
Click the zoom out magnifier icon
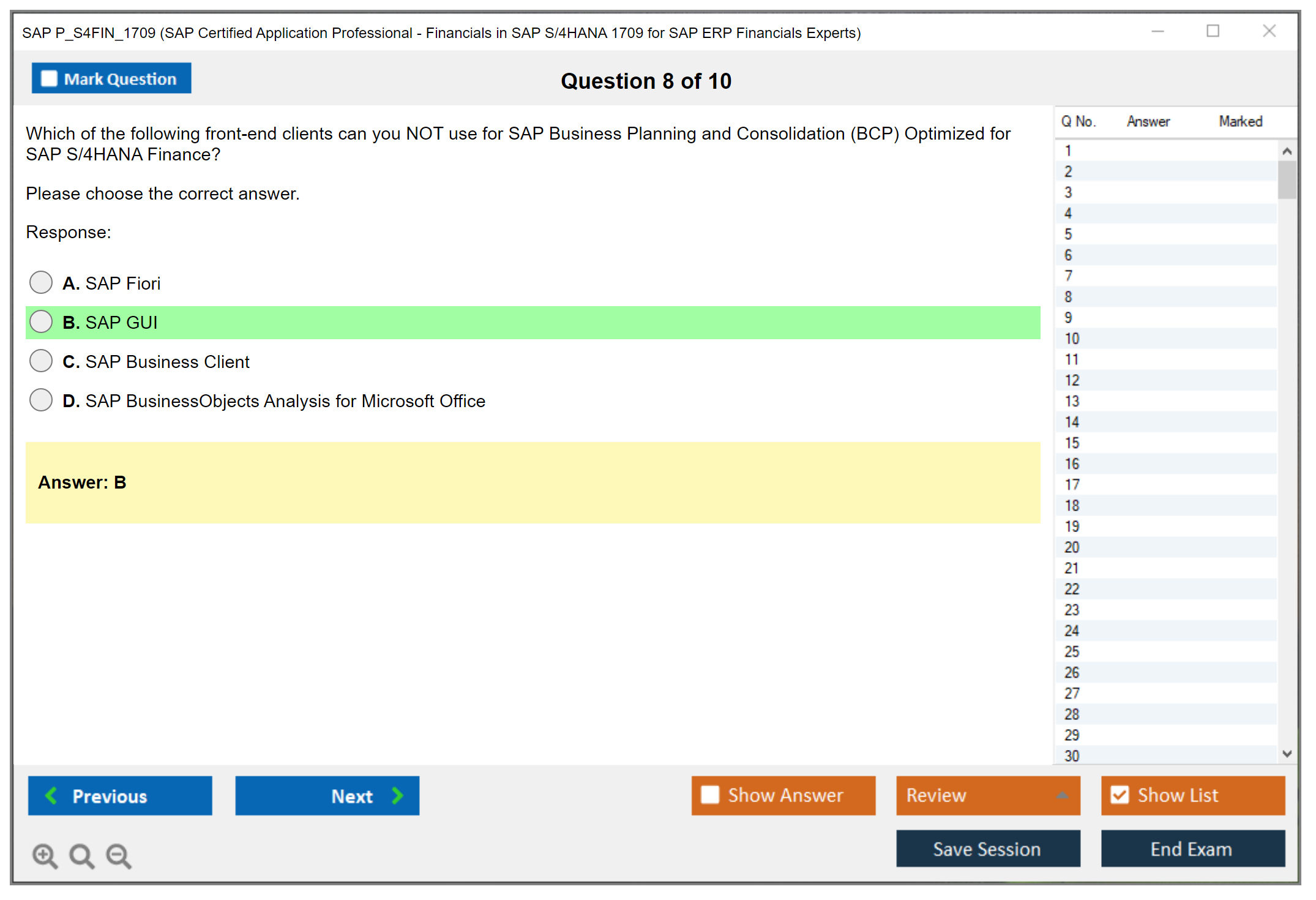(x=118, y=855)
